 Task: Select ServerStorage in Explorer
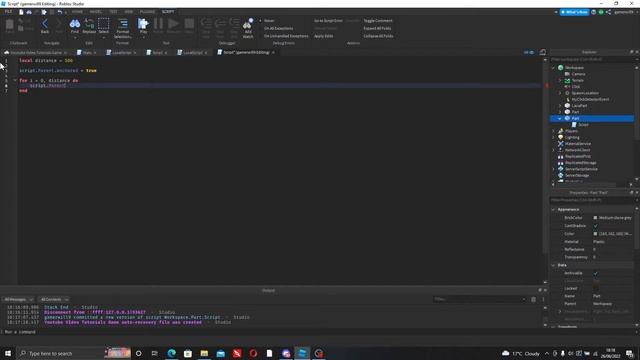click(x=576, y=175)
